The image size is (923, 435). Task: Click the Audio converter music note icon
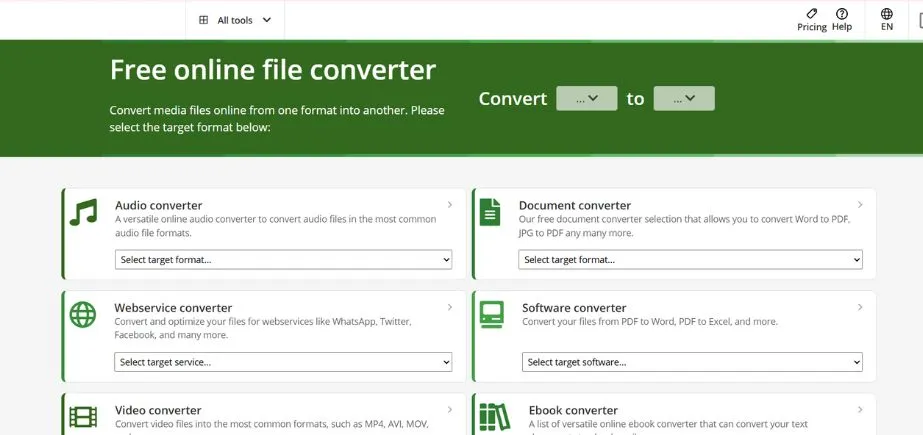click(83, 212)
